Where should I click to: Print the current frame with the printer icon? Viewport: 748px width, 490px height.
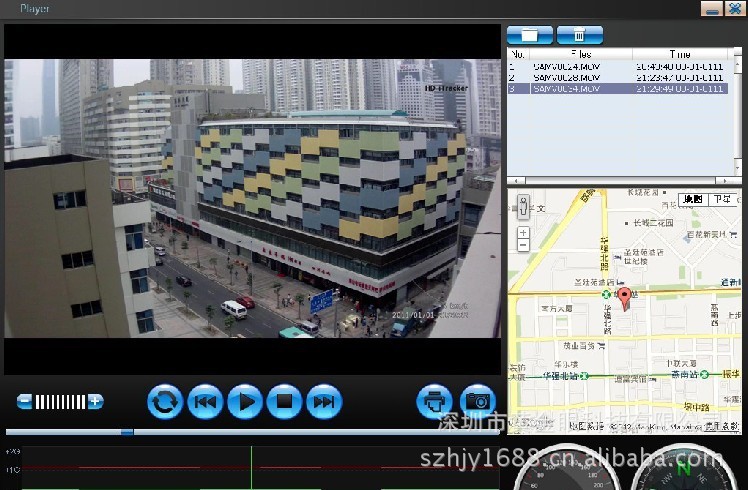[x=434, y=402]
